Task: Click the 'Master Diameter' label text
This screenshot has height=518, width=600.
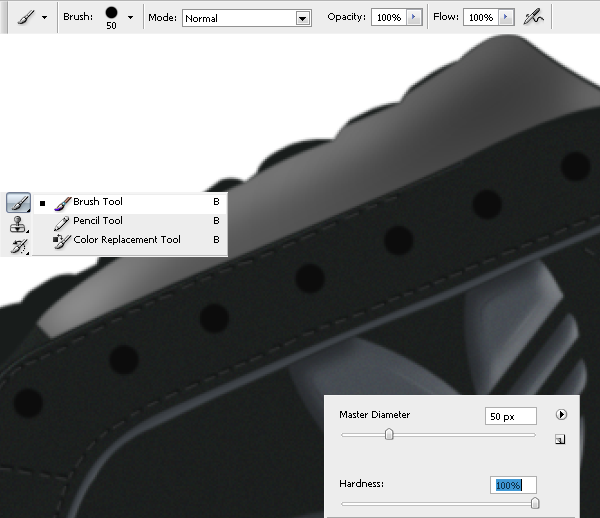Action: [374, 415]
